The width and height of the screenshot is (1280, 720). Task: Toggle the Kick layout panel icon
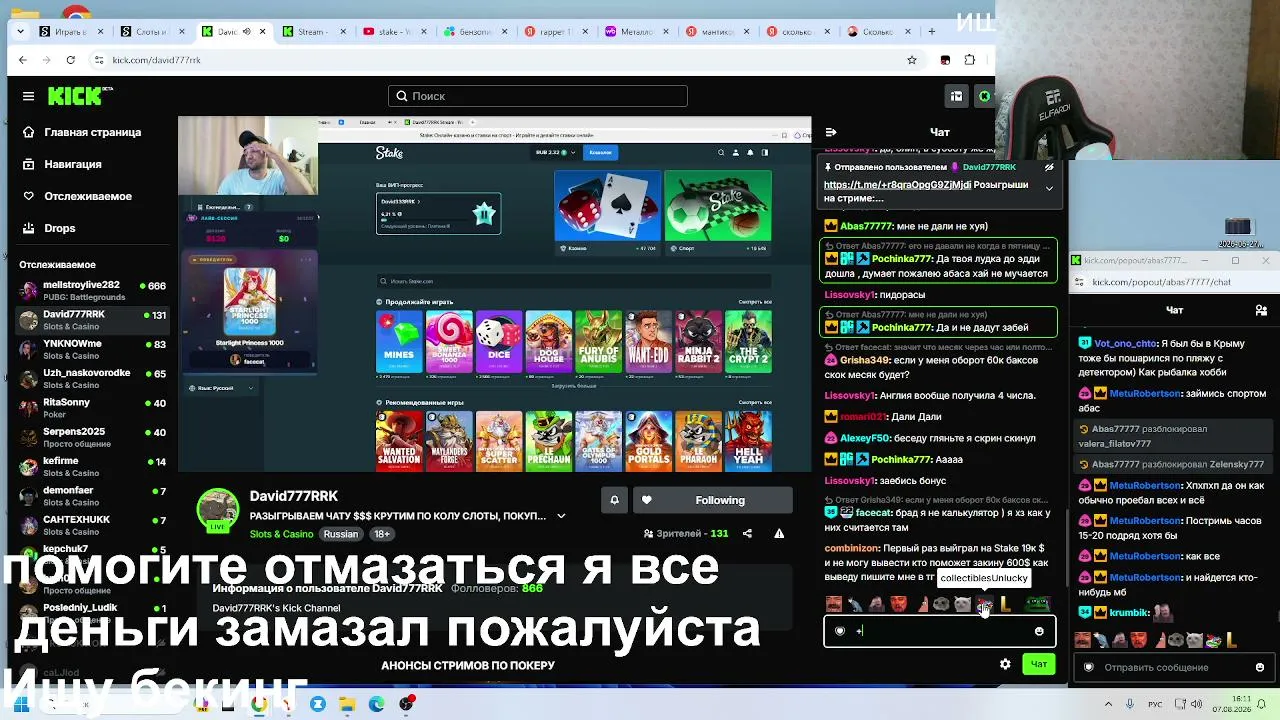pyautogui.click(x=957, y=96)
